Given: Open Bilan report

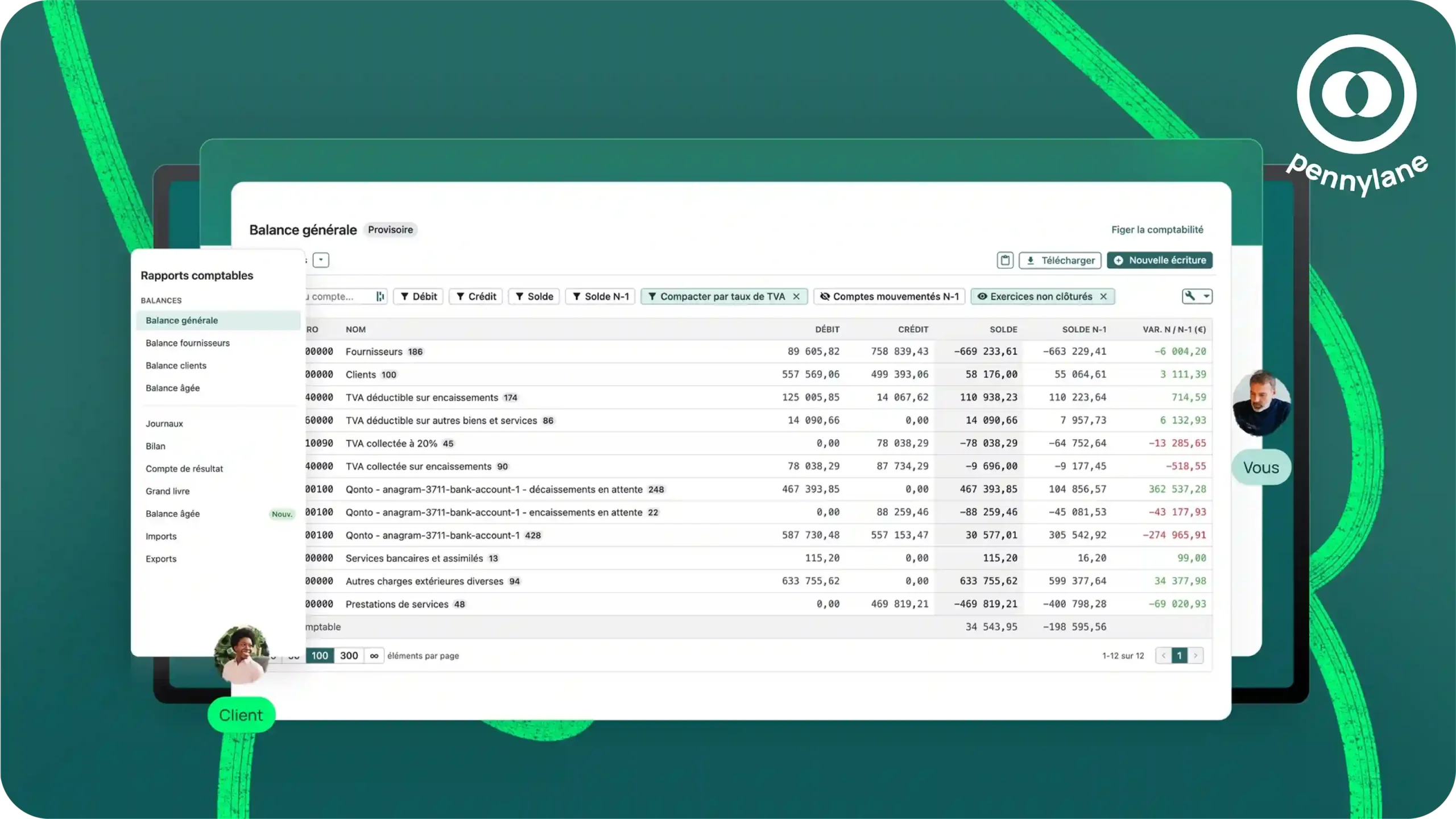Looking at the screenshot, I should click(x=155, y=446).
